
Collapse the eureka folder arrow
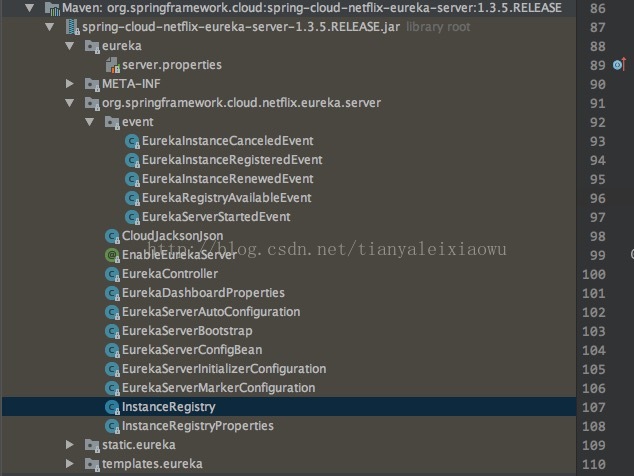pyautogui.click(x=70, y=46)
